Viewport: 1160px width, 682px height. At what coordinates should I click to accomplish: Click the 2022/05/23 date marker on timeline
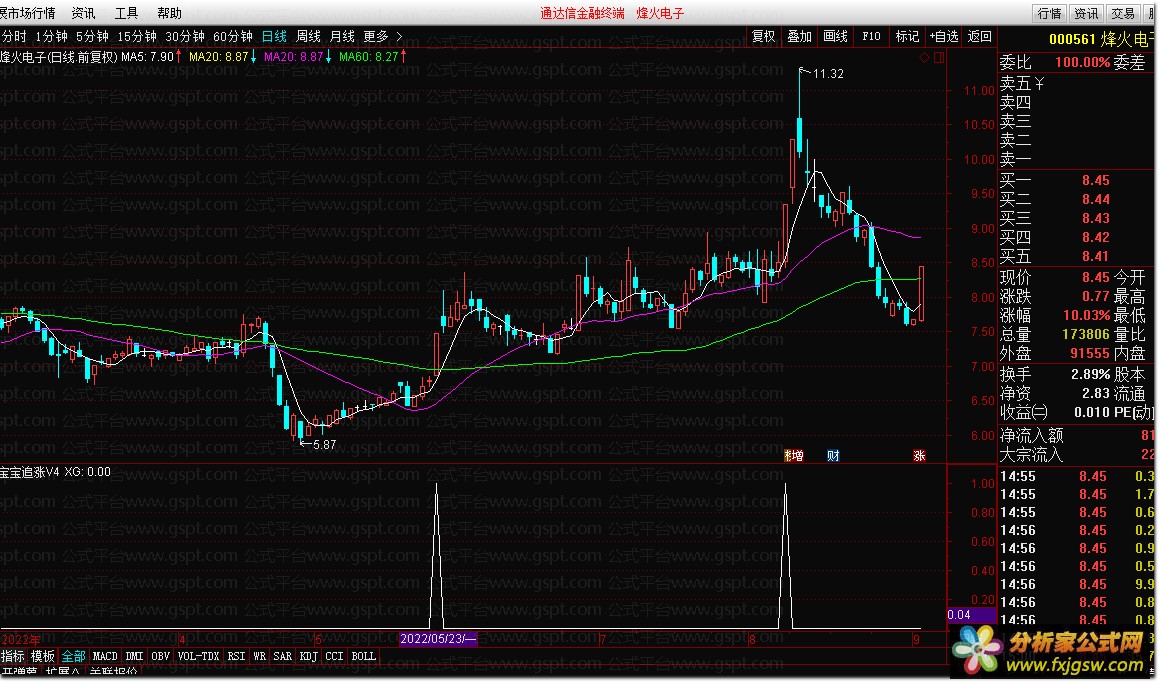coord(438,639)
